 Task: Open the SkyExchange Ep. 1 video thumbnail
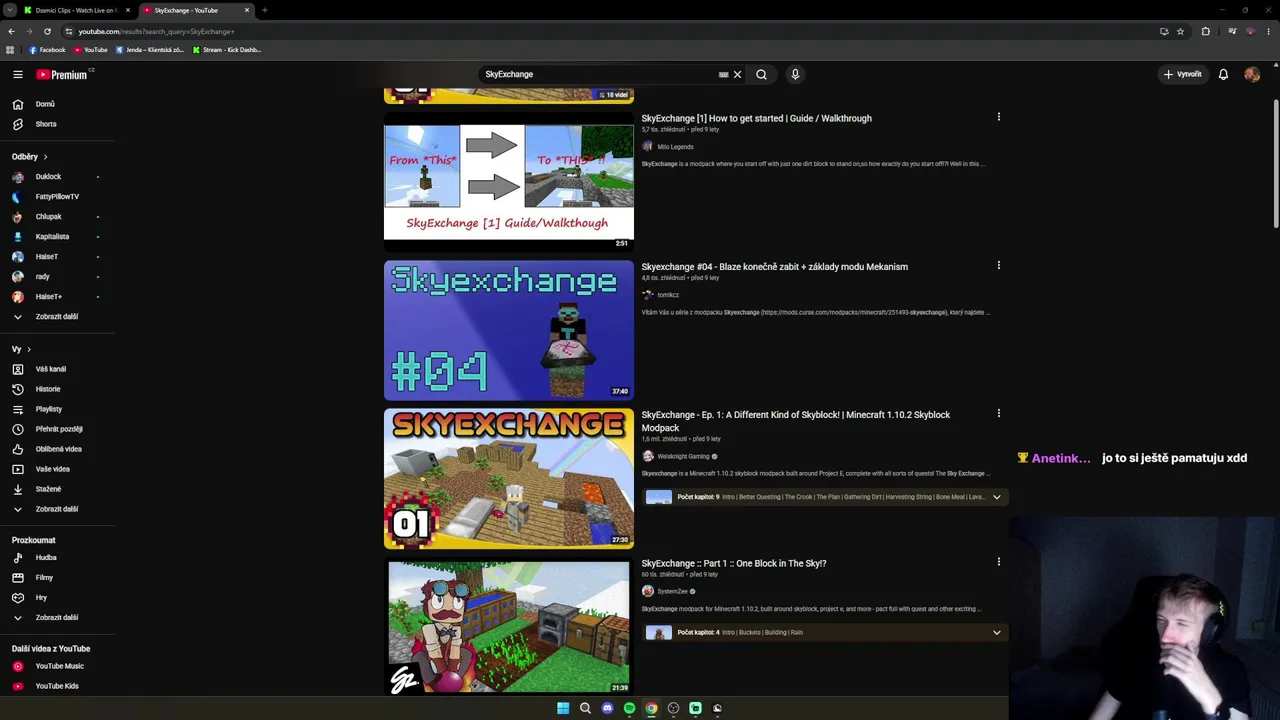(x=509, y=478)
